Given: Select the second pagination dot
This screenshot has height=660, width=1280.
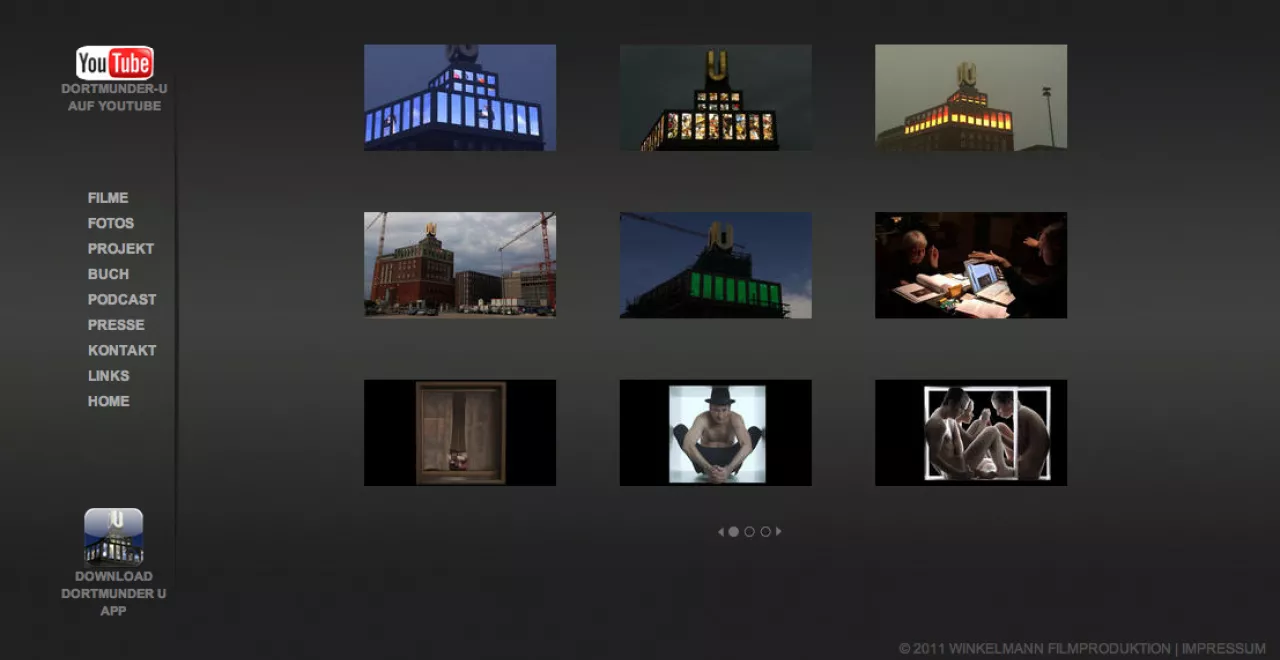Looking at the screenshot, I should [x=749, y=532].
